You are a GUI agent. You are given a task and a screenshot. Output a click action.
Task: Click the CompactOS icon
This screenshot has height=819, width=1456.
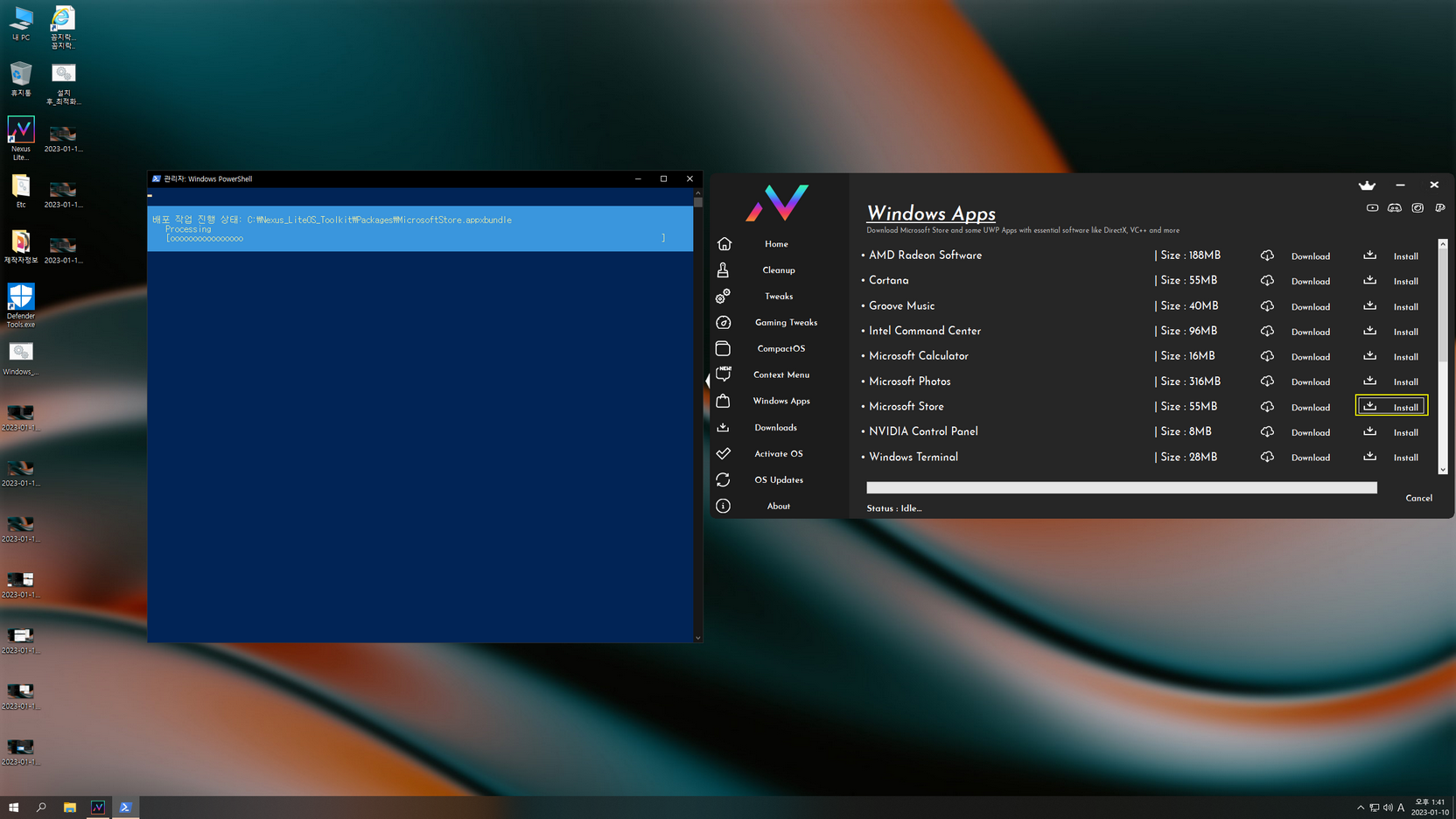[x=723, y=348]
